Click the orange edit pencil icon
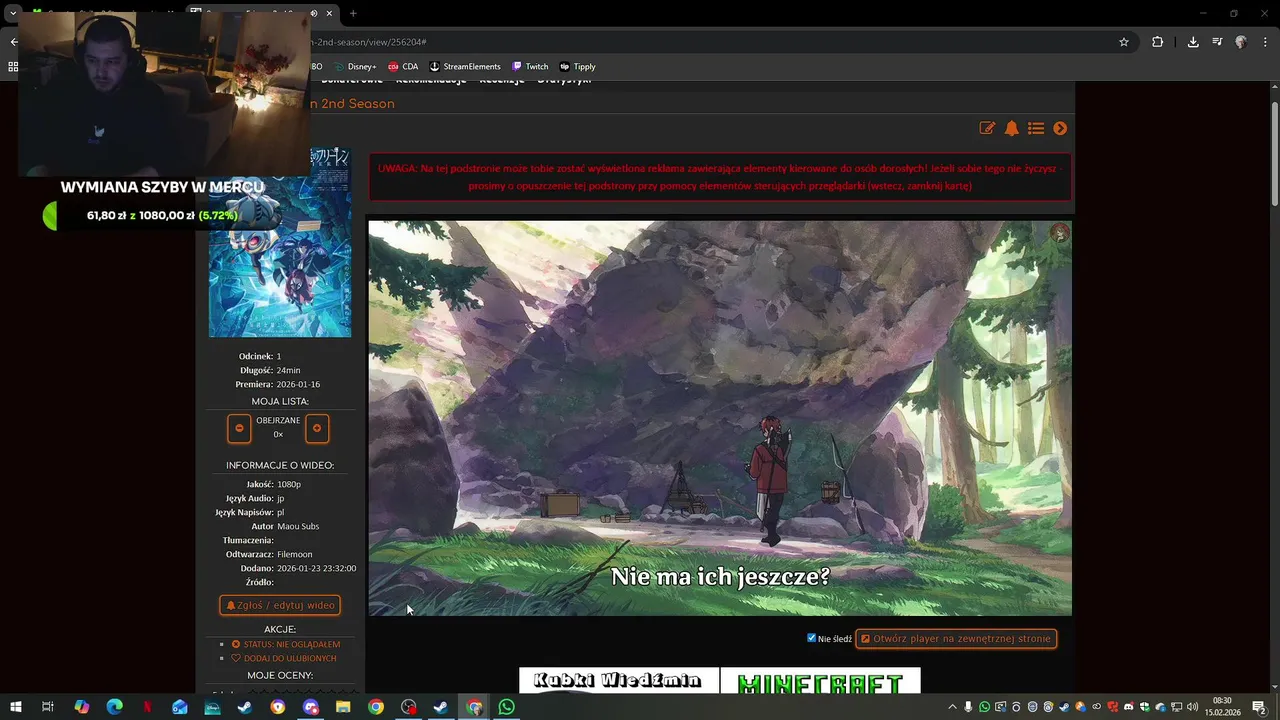Screen dimensions: 1280x720 987,128
